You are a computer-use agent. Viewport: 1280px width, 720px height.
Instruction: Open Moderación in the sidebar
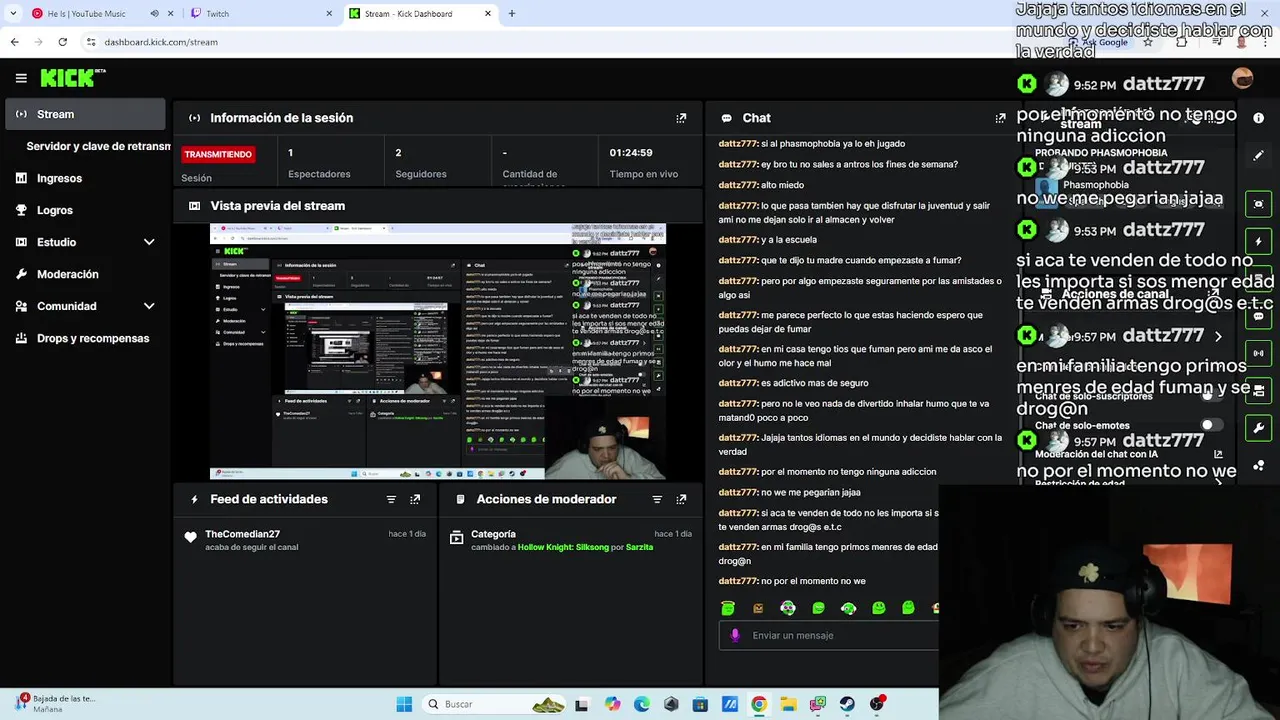67,274
